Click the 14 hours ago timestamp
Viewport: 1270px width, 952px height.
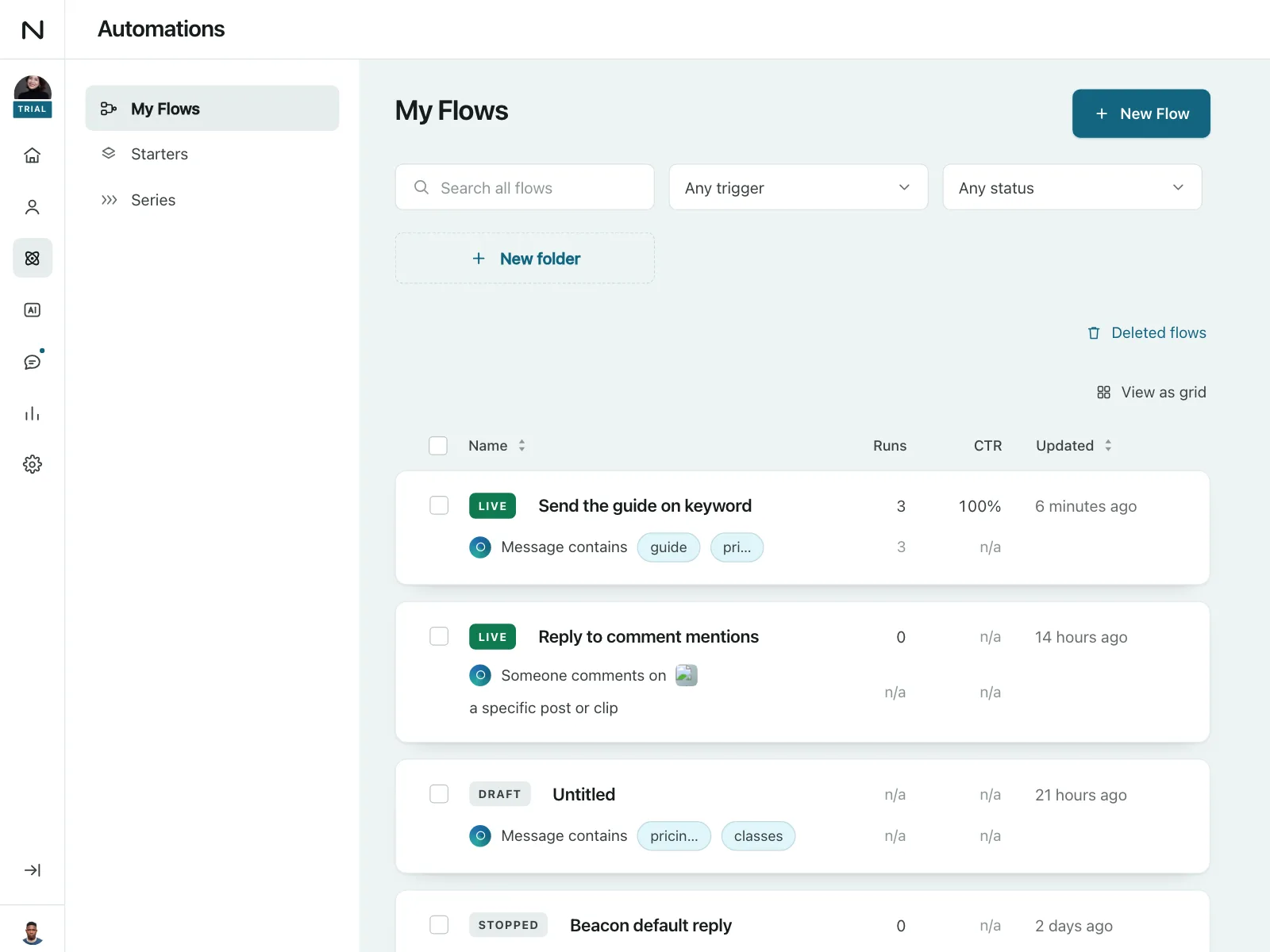1080,637
